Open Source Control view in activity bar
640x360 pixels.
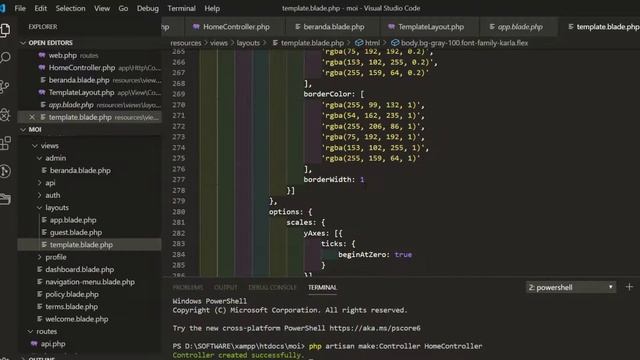[x=5, y=86]
